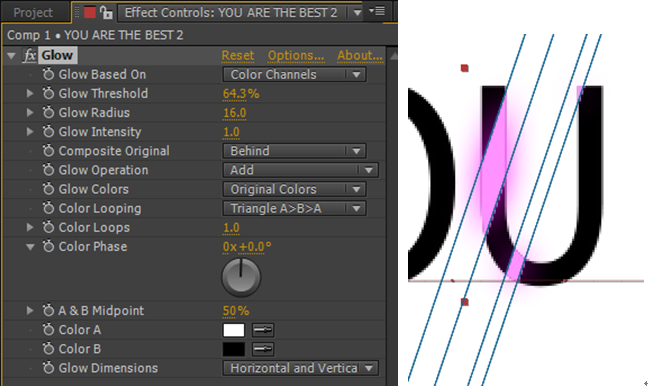The width and height of the screenshot is (648, 386).
Task: Open the Effect Controls layer selector dropdown
Action: coord(357,13)
